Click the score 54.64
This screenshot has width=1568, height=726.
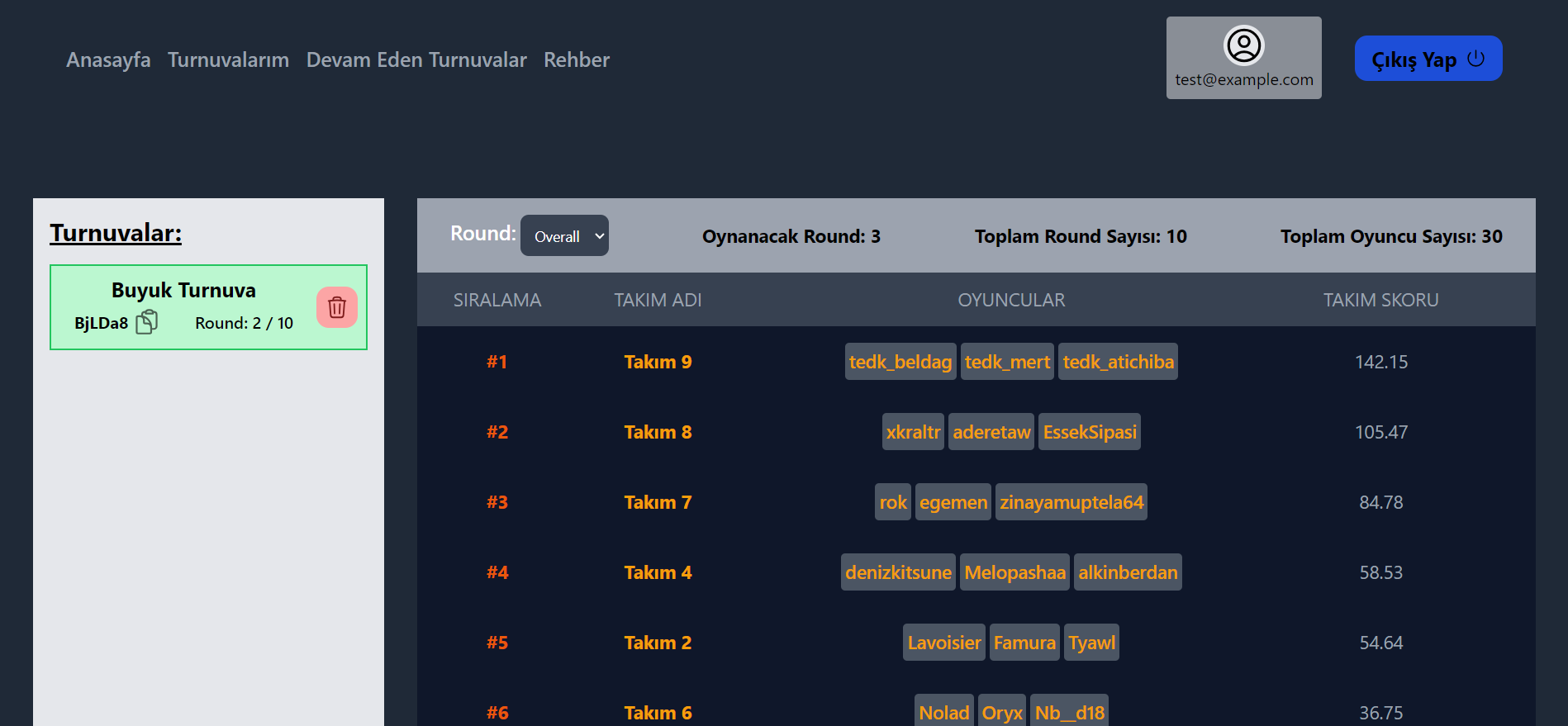tap(1381, 643)
